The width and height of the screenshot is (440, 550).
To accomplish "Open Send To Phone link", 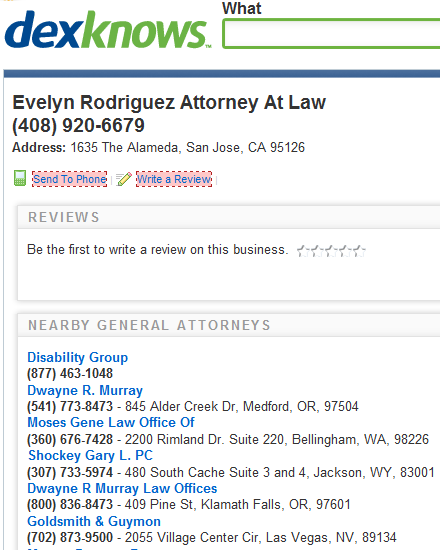I will (x=69, y=179).
